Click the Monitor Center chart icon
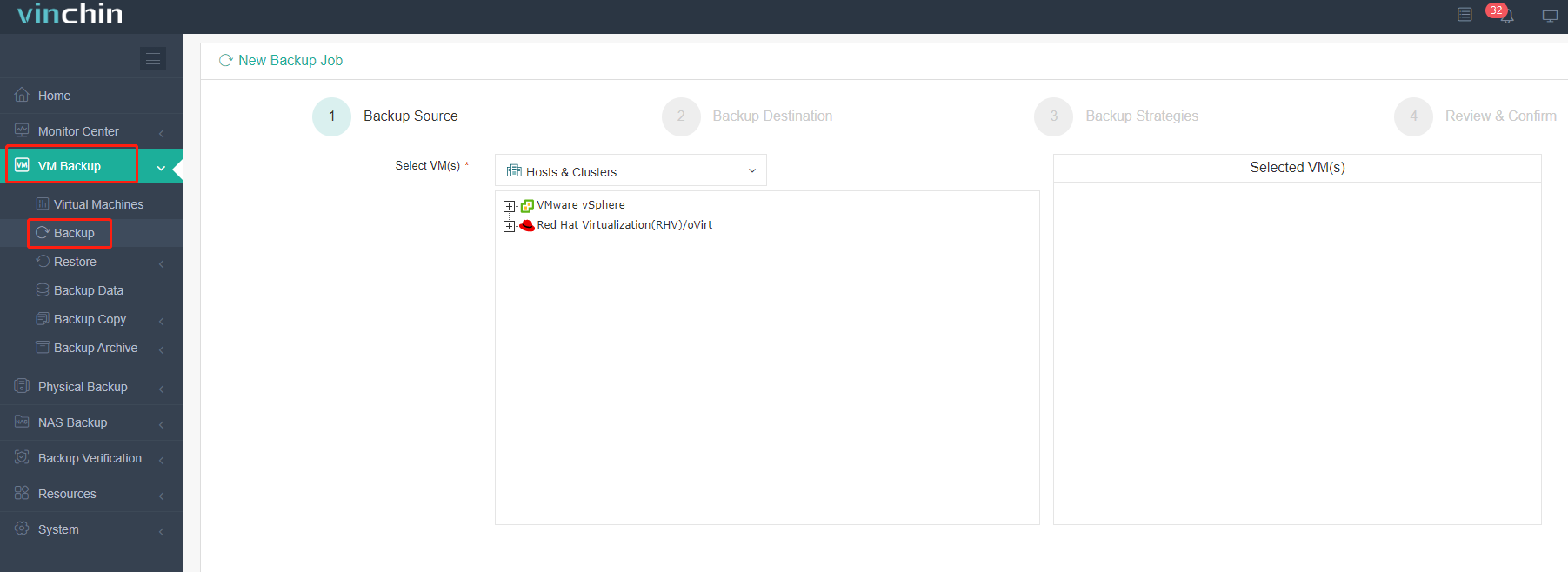Image resolution: width=1568 pixels, height=572 pixels. pyautogui.click(x=22, y=130)
